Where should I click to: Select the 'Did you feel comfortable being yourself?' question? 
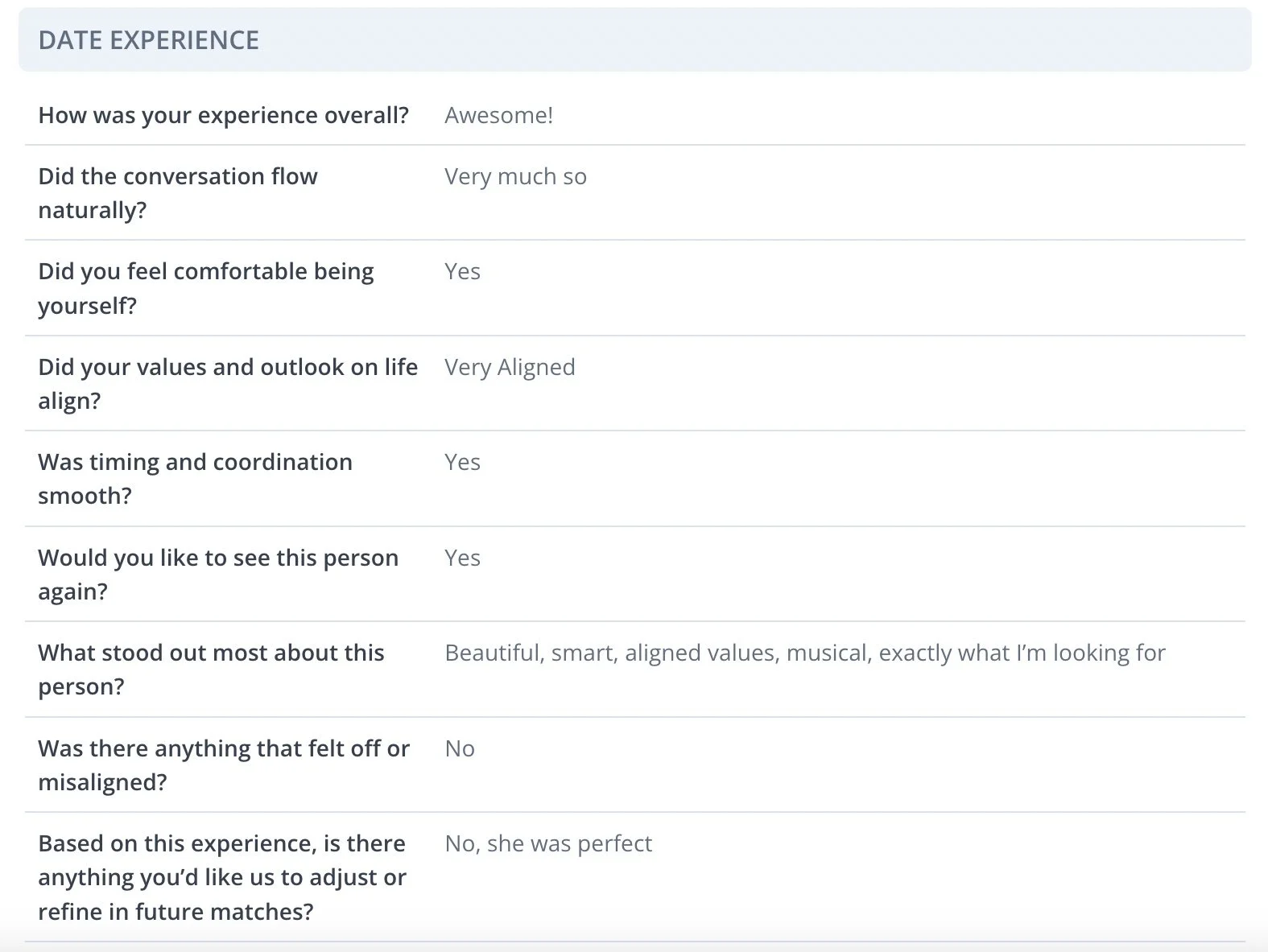[x=206, y=288]
